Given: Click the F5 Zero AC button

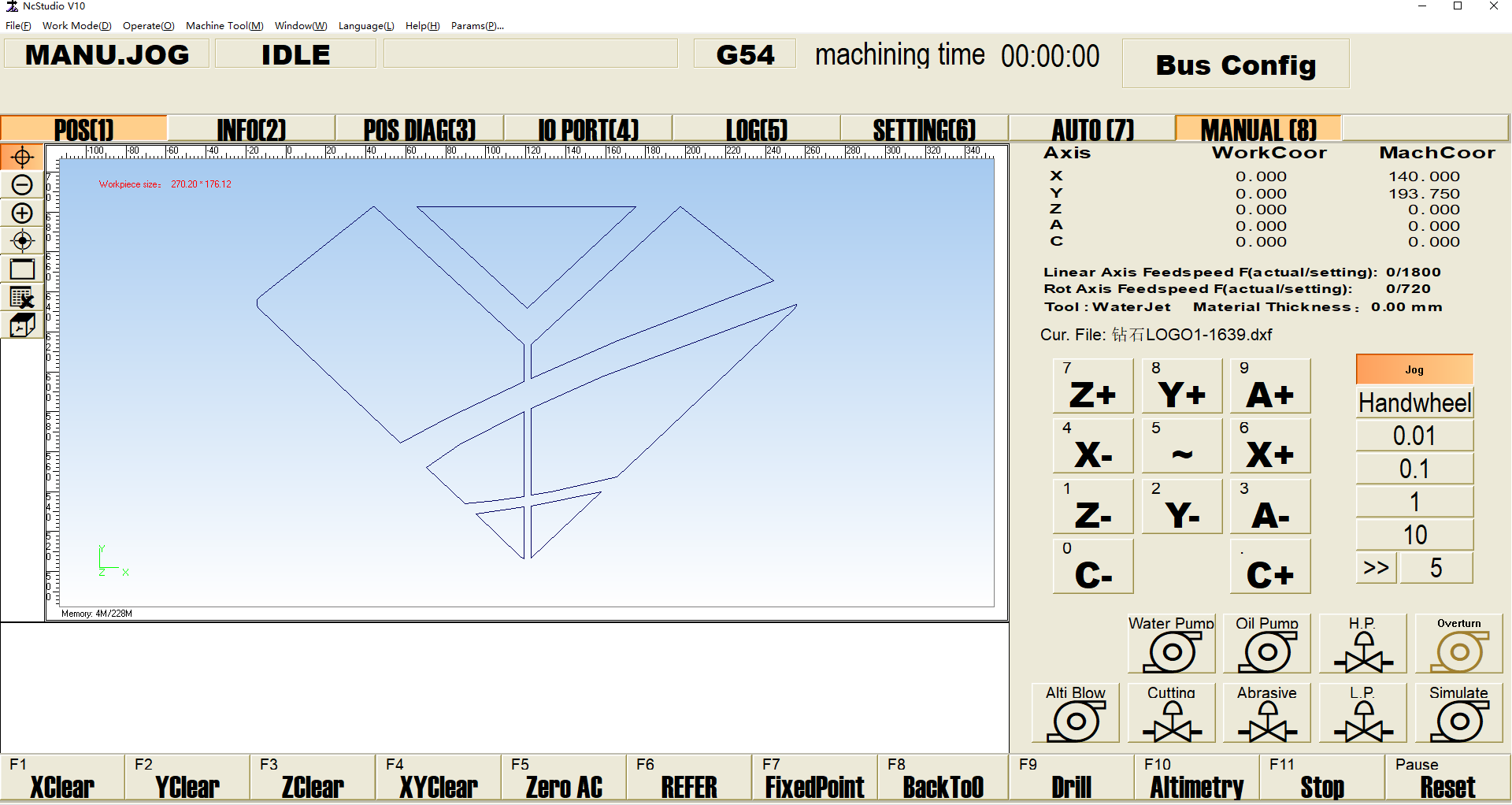Looking at the screenshot, I should [x=564, y=778].
